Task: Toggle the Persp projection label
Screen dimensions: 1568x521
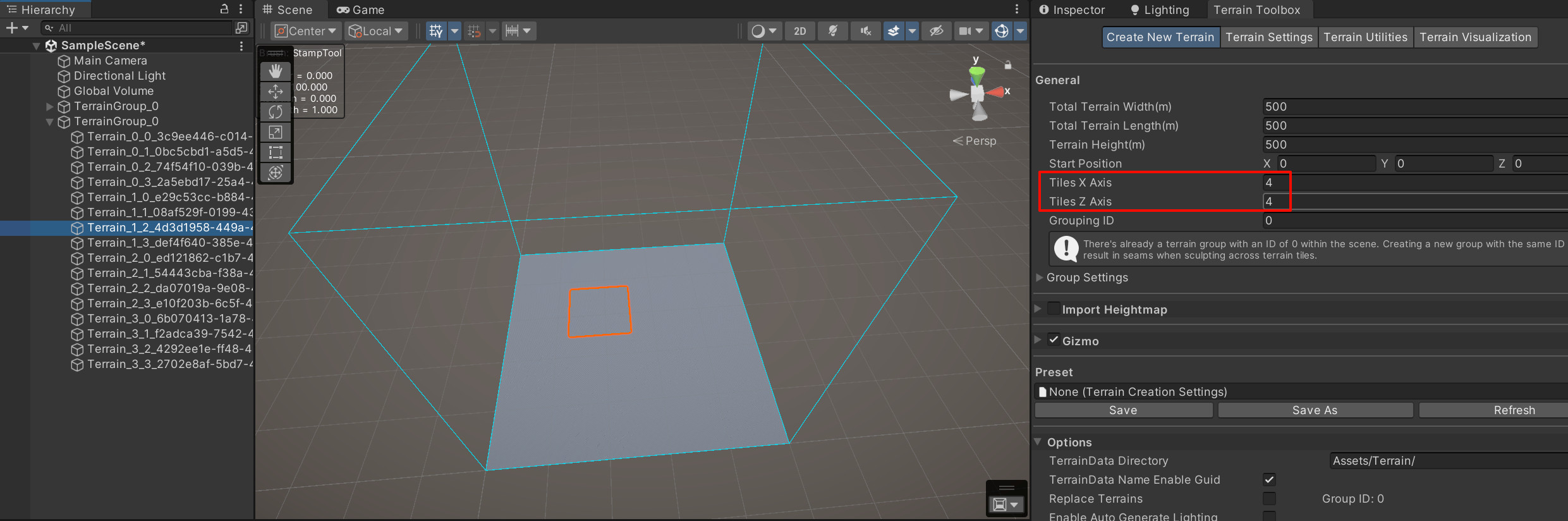Action: [981, 141]
